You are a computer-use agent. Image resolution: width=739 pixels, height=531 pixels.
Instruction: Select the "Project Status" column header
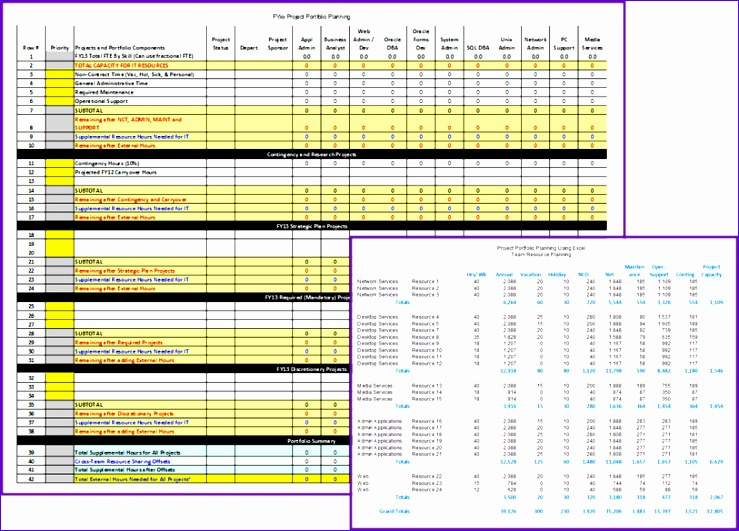221,43
